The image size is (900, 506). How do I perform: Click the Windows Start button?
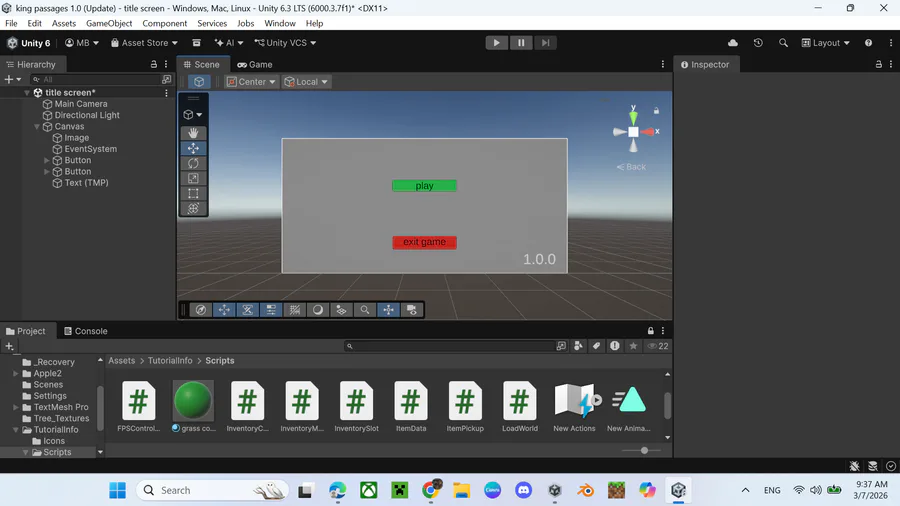click(118, 490)
